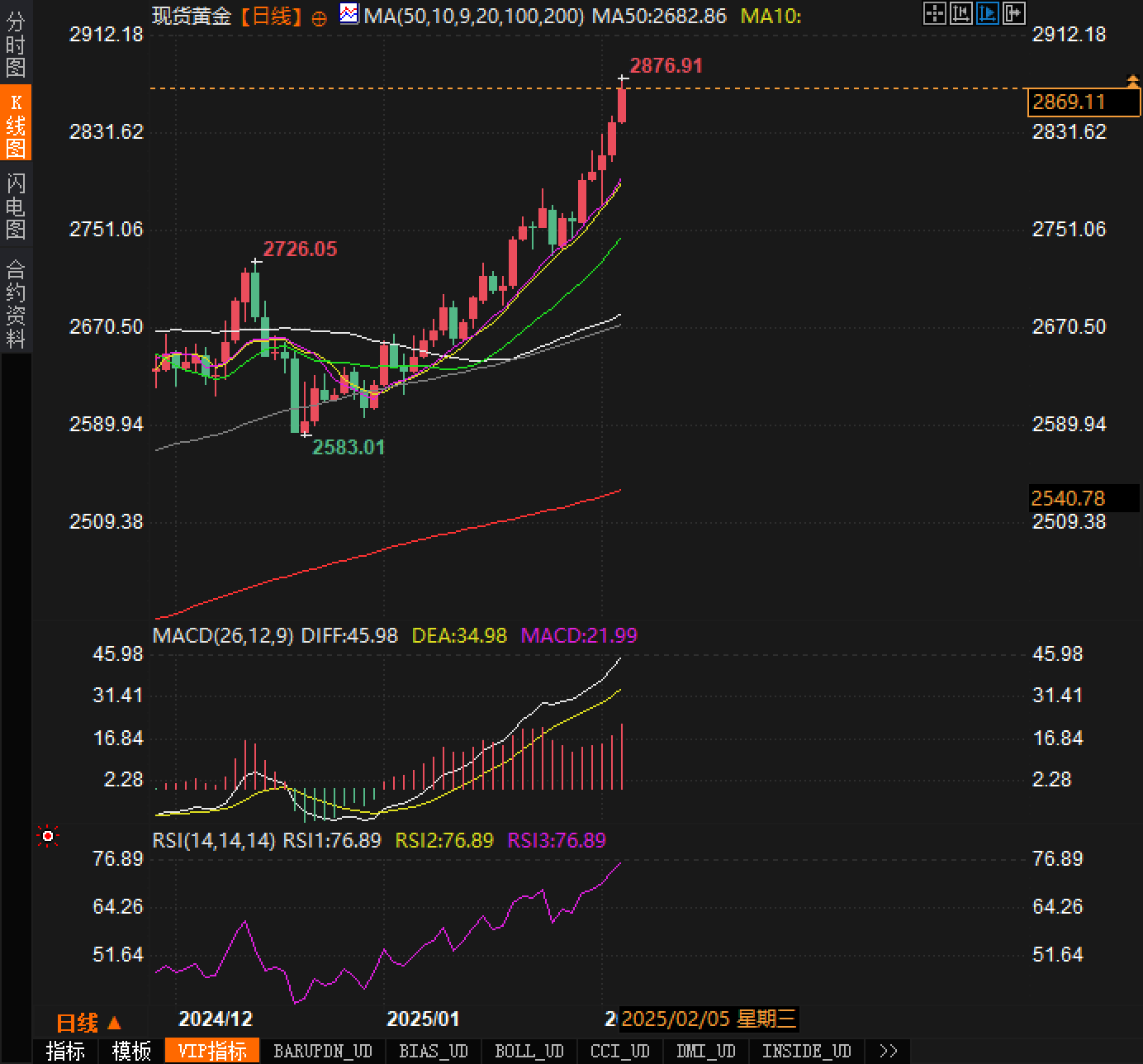This screenshot has width=1143, height=1064.
Task: Switch to the 分时图 sidebar tab
Action: tap(16, 45)
